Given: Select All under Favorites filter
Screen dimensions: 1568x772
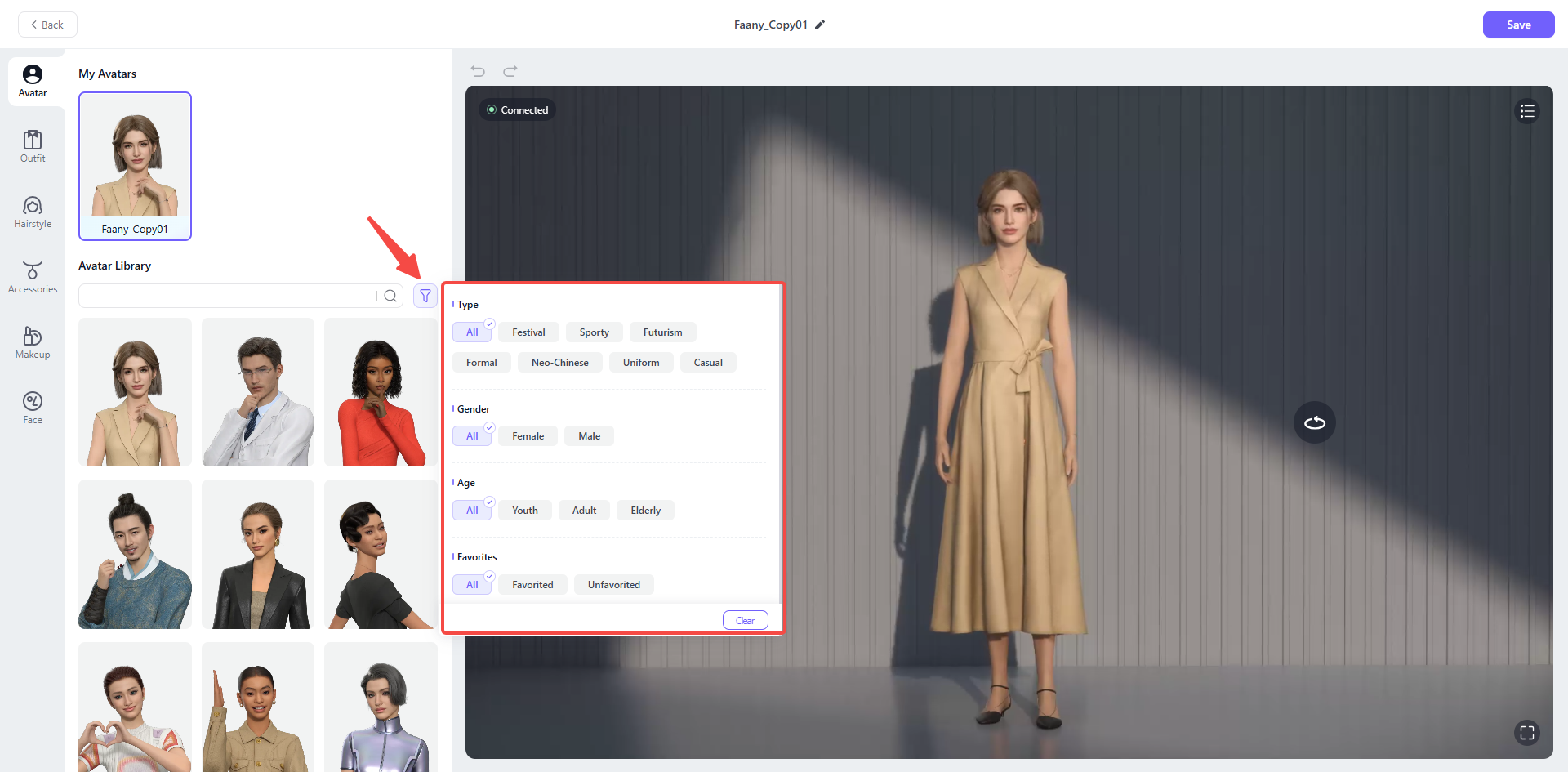Looking at the screenshot, I should coord(472,584).
